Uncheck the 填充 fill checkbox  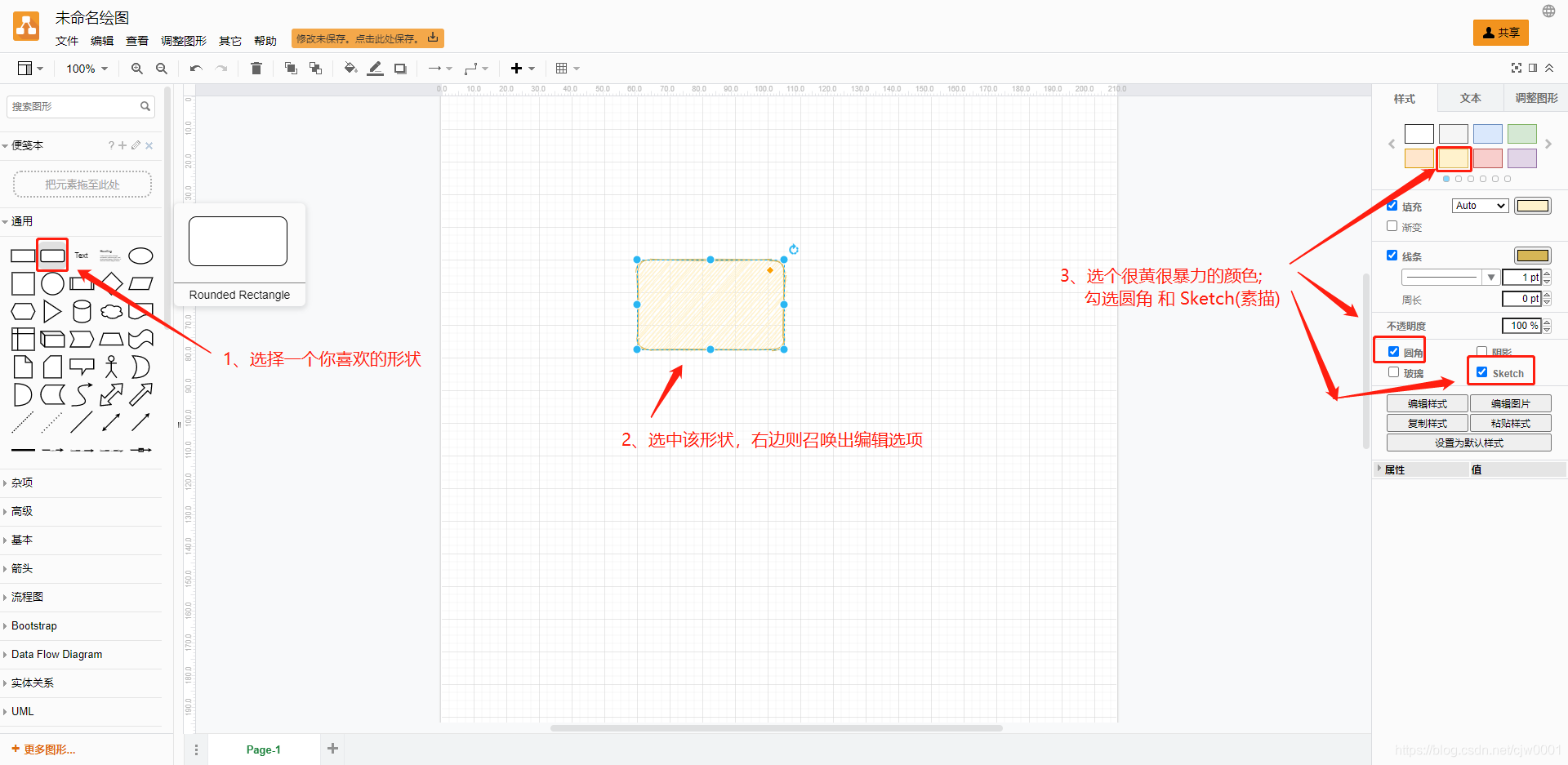tap(1392, 206)
